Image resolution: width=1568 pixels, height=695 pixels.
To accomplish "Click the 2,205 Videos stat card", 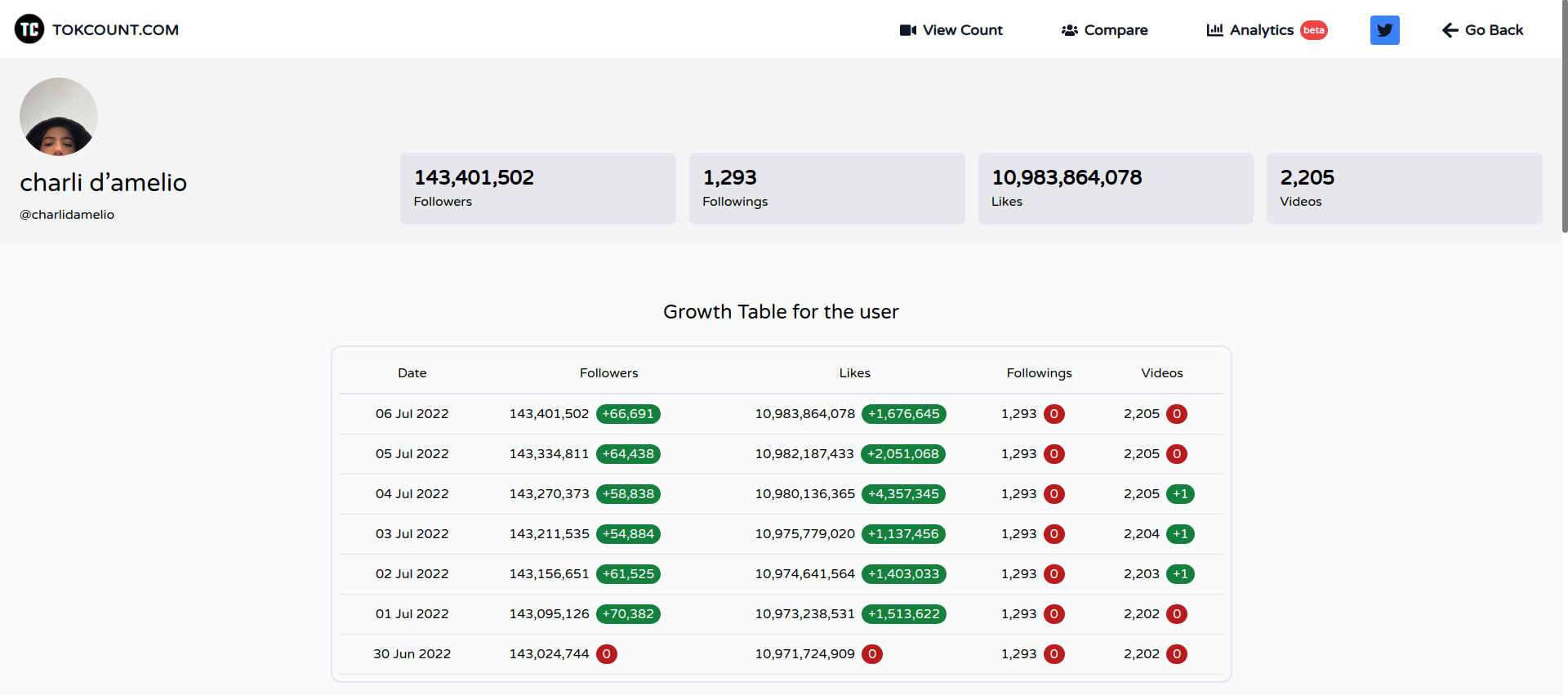I will pos(1403,189).
